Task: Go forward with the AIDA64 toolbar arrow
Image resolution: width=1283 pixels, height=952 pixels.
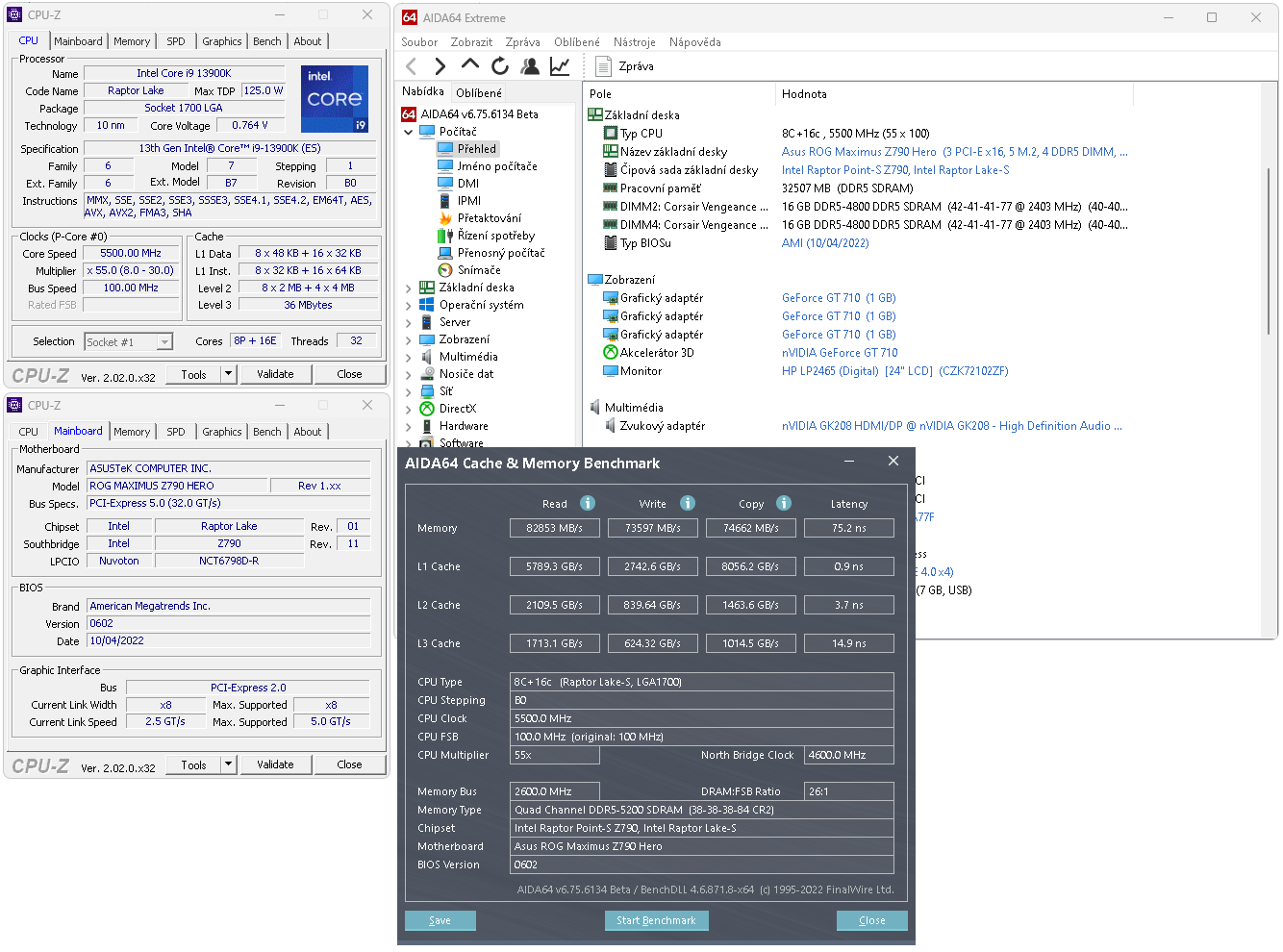Action: pos(440,66)
